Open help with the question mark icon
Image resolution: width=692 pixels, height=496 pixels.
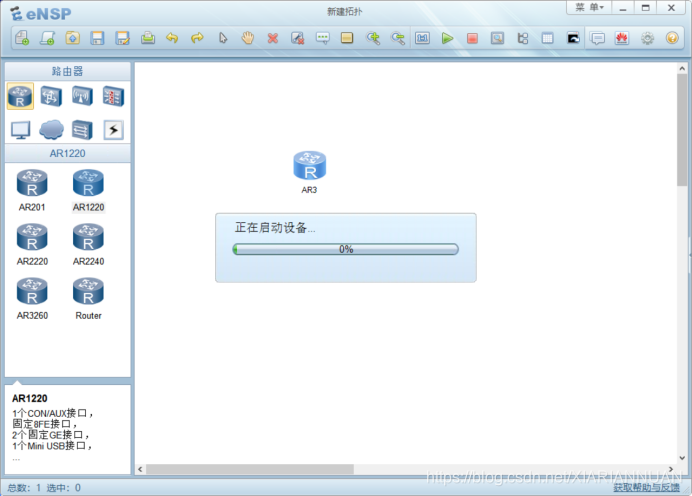pos(672,38)
